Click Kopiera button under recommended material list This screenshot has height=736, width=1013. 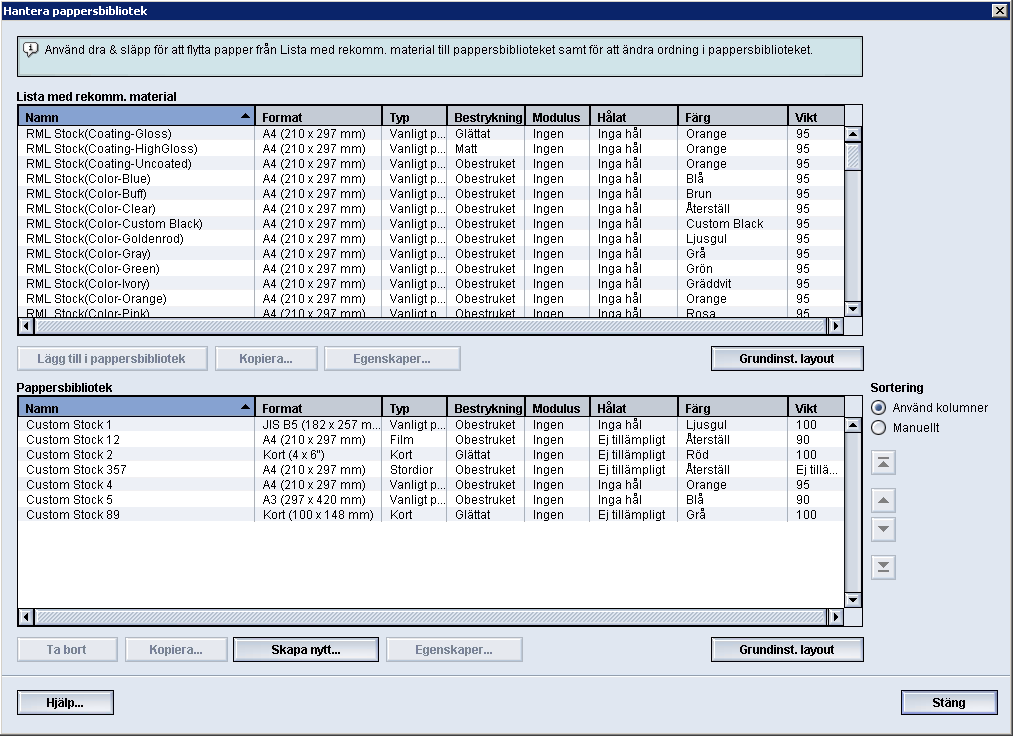pyautogui.click(x=266, y=359)
